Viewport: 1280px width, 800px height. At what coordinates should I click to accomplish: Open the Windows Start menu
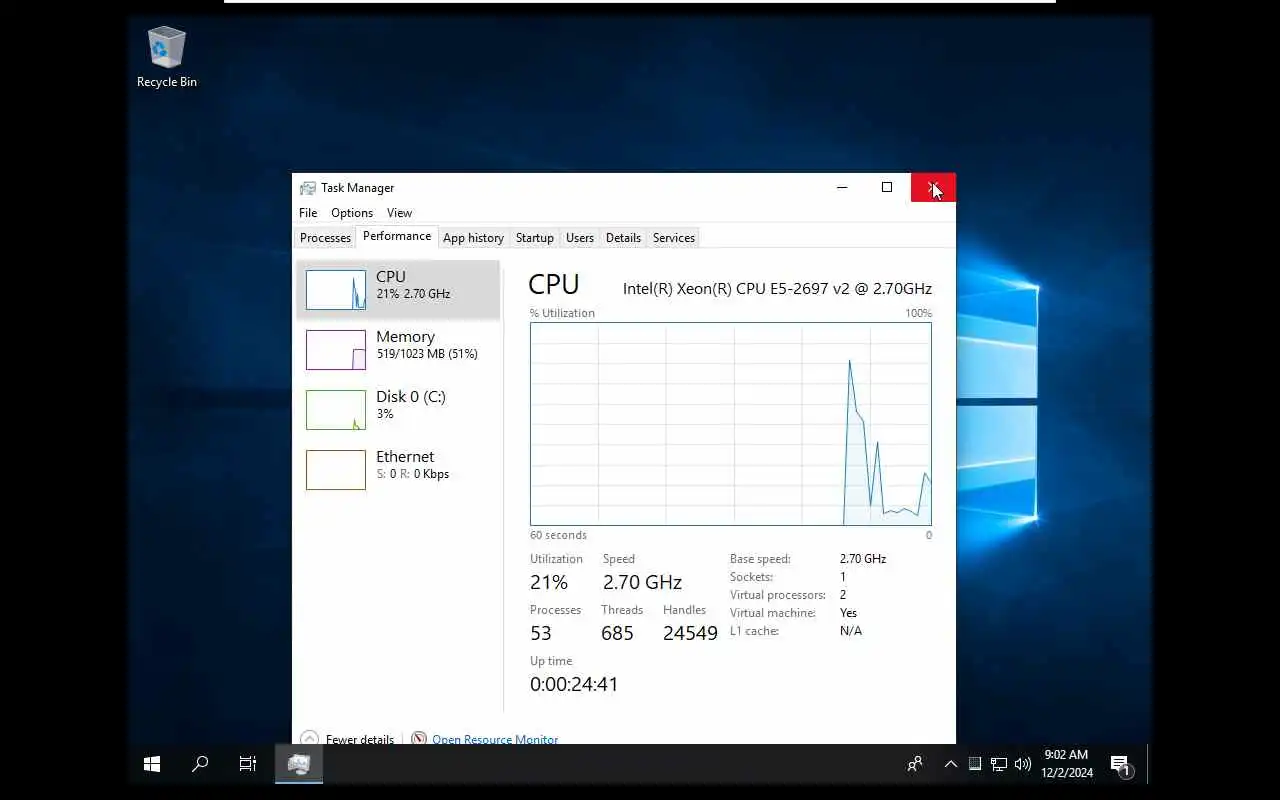click(x=152, y=764)
